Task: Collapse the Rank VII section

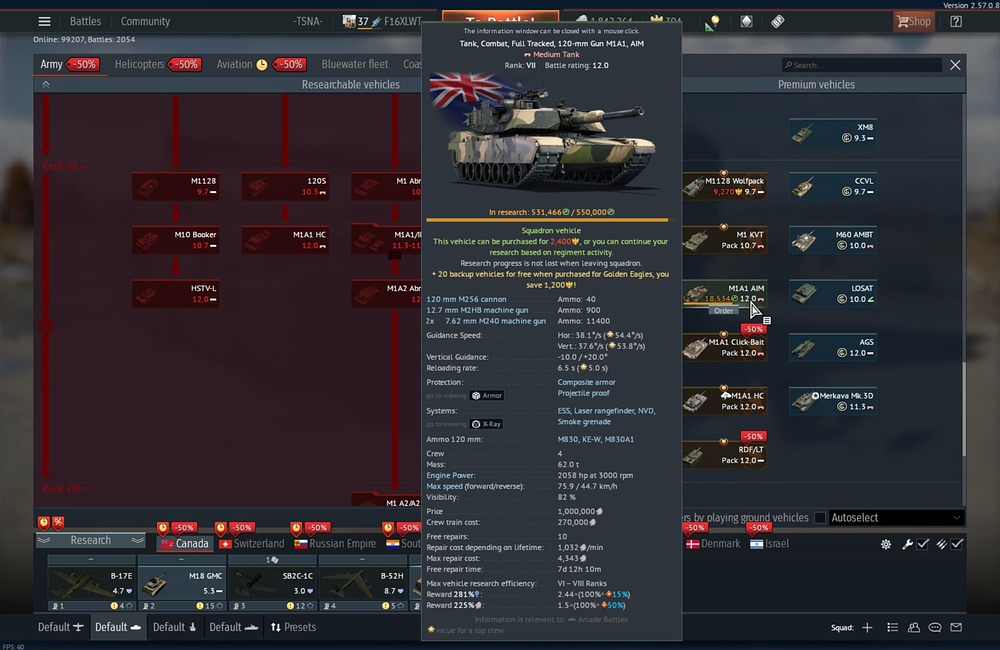Action: point(64,166)
